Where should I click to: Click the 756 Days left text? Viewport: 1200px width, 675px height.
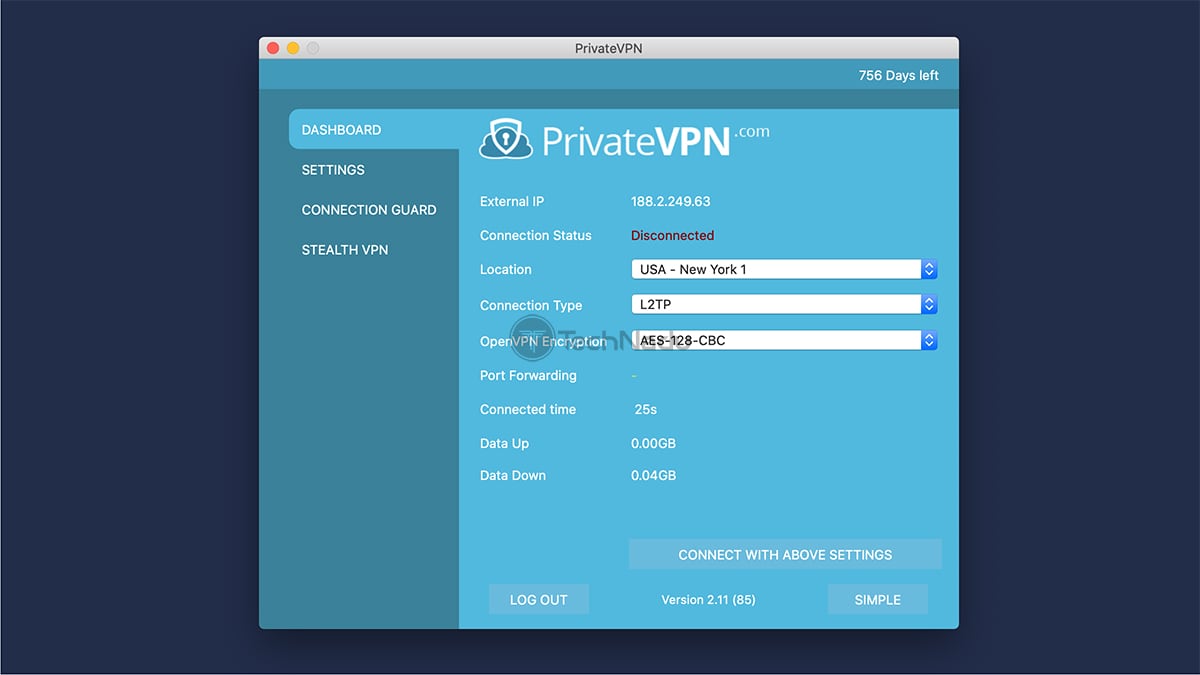(899, 75)
